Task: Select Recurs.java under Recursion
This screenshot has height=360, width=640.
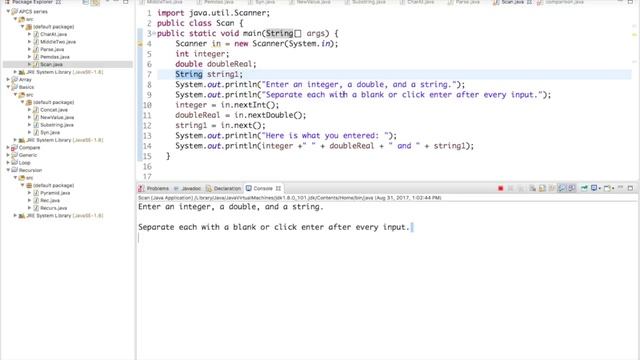Action: [53, 208]
